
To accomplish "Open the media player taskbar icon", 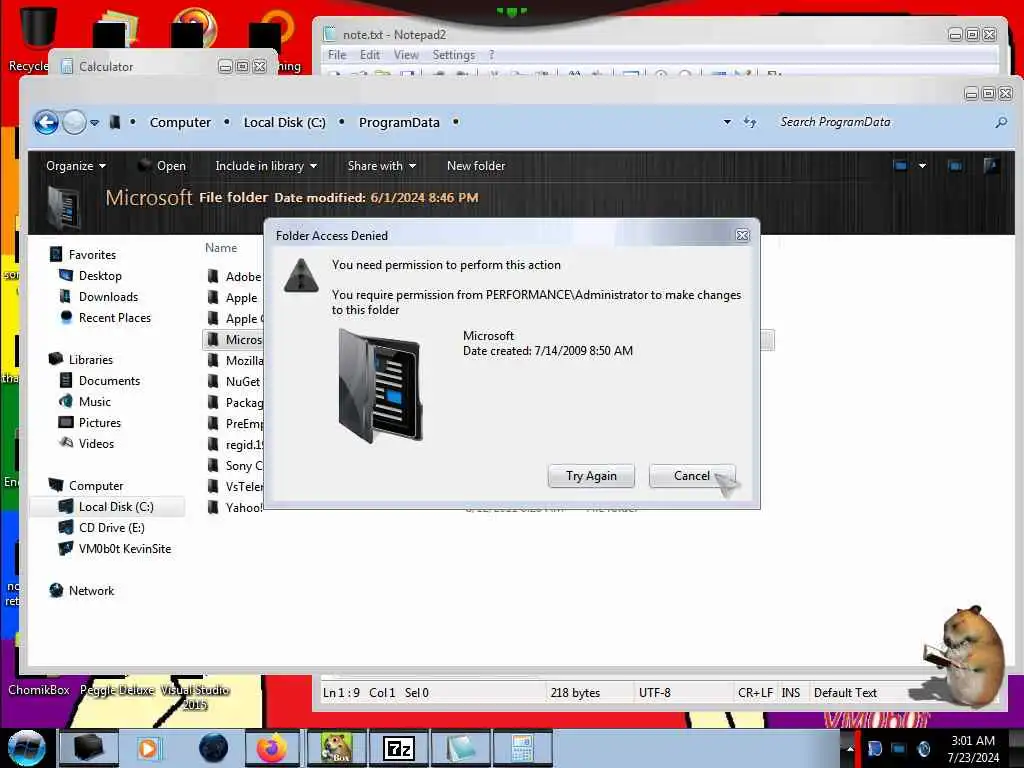I will 148,748.
